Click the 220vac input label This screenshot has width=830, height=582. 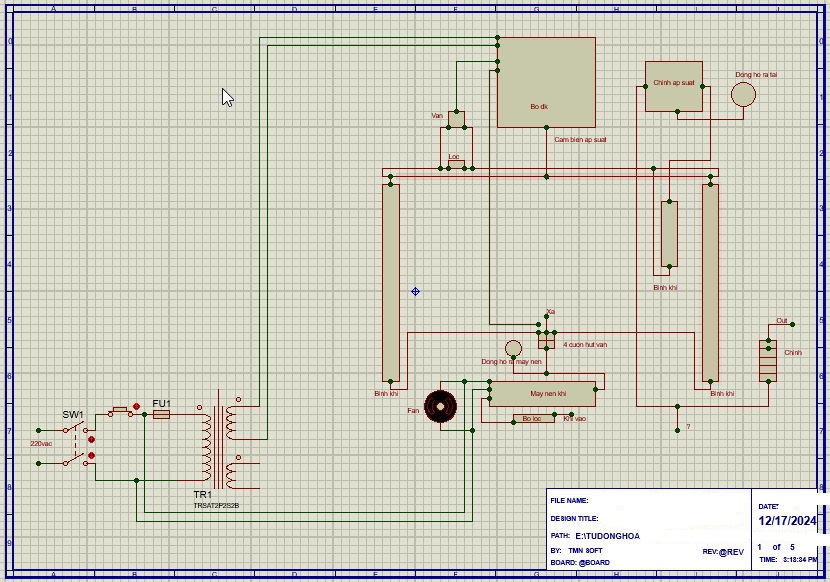pyautogui.click(x=41, y=443)
